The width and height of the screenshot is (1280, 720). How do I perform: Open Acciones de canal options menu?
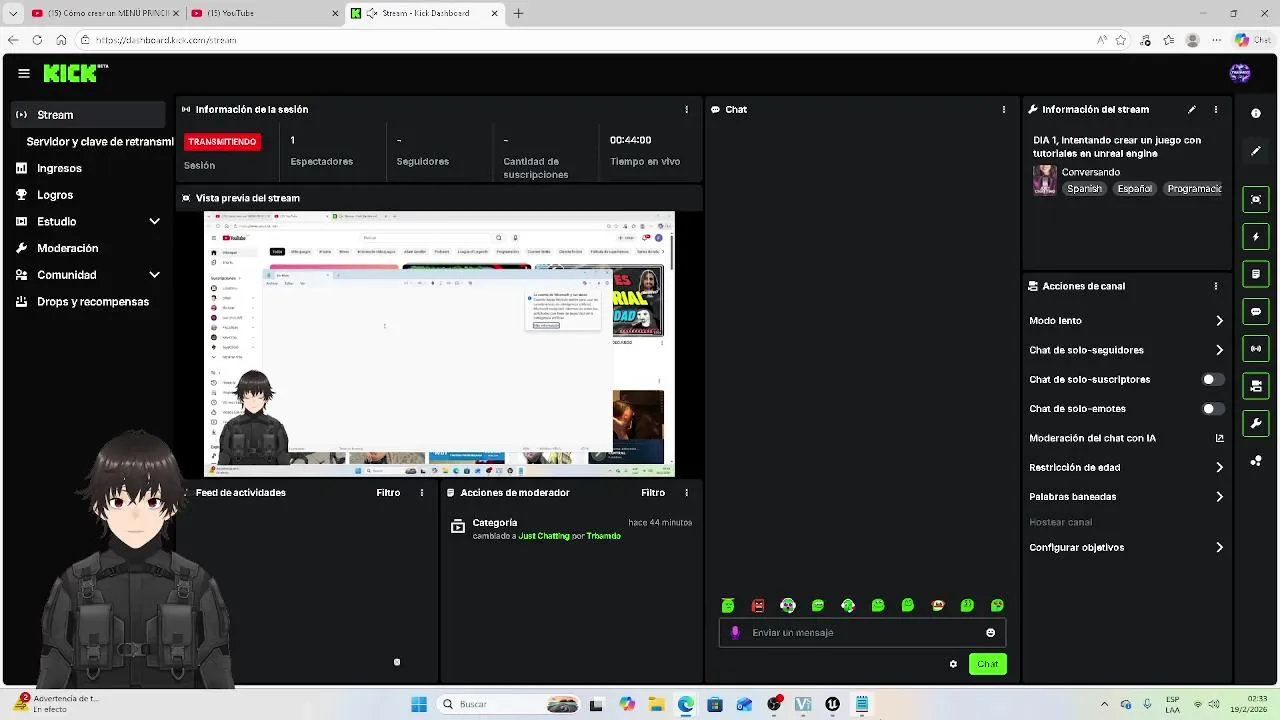coord(1216,286)
